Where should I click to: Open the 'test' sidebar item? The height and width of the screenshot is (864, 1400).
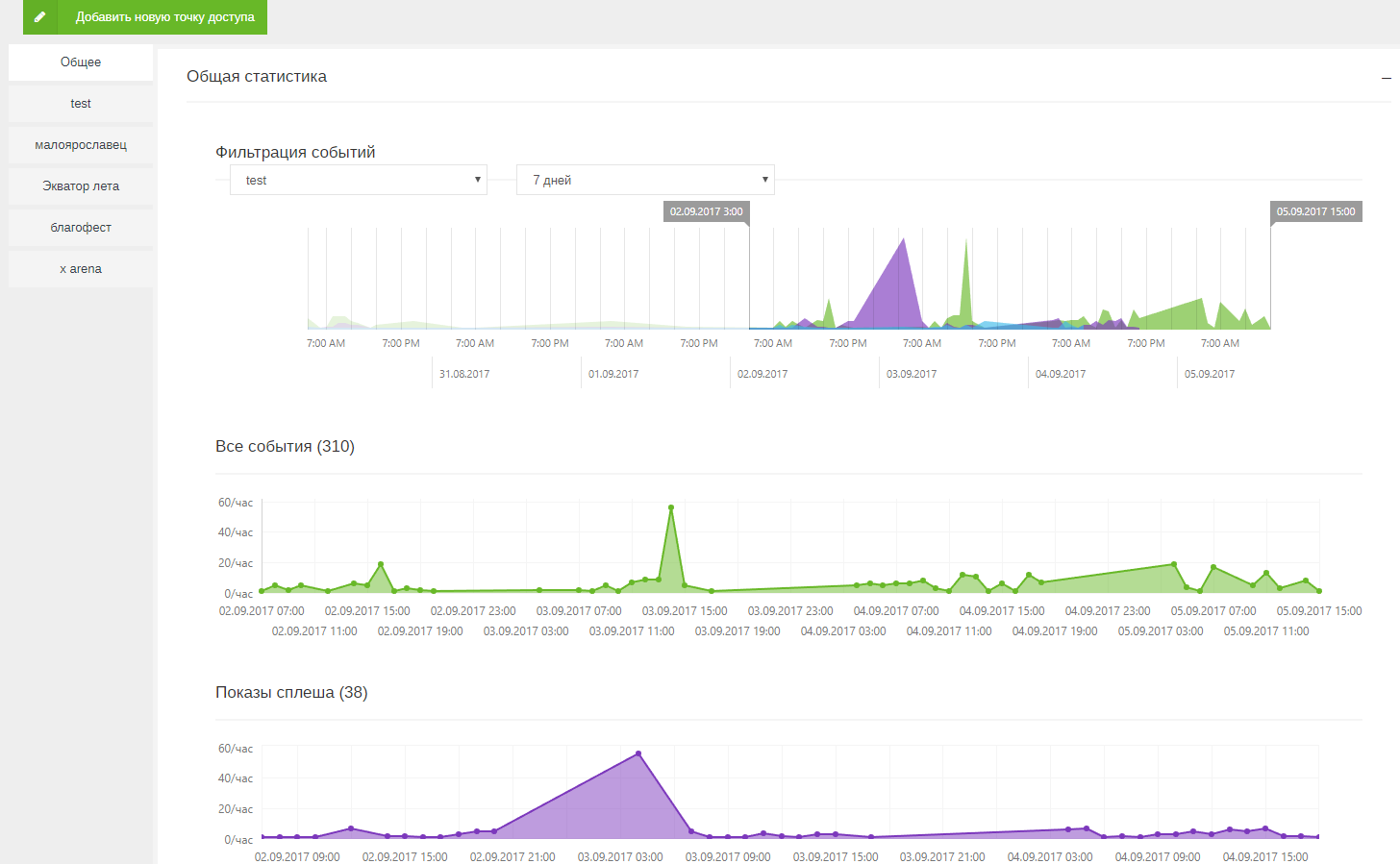(x=81, y=104)
